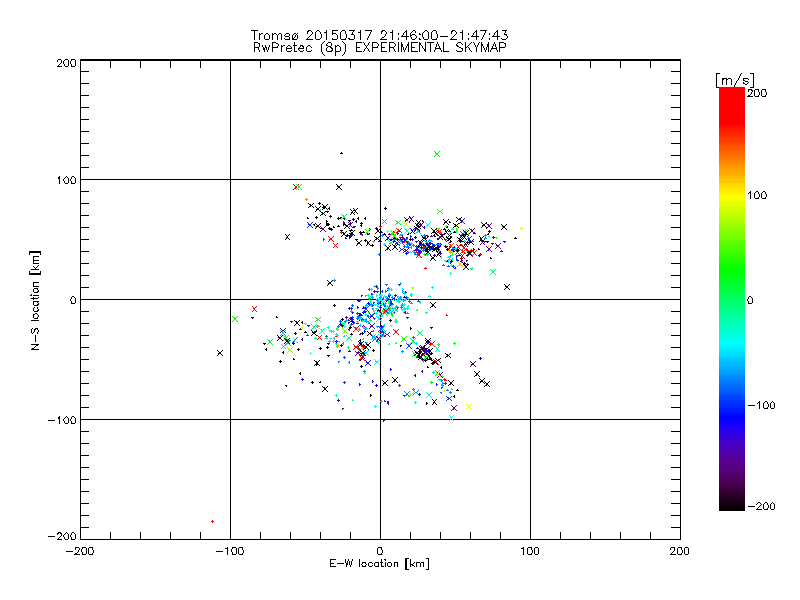Click the N-S axis tick label '-100'
The width and height of the screenshot is (800, 600).
pyautogui.click(x=62, y=420)
